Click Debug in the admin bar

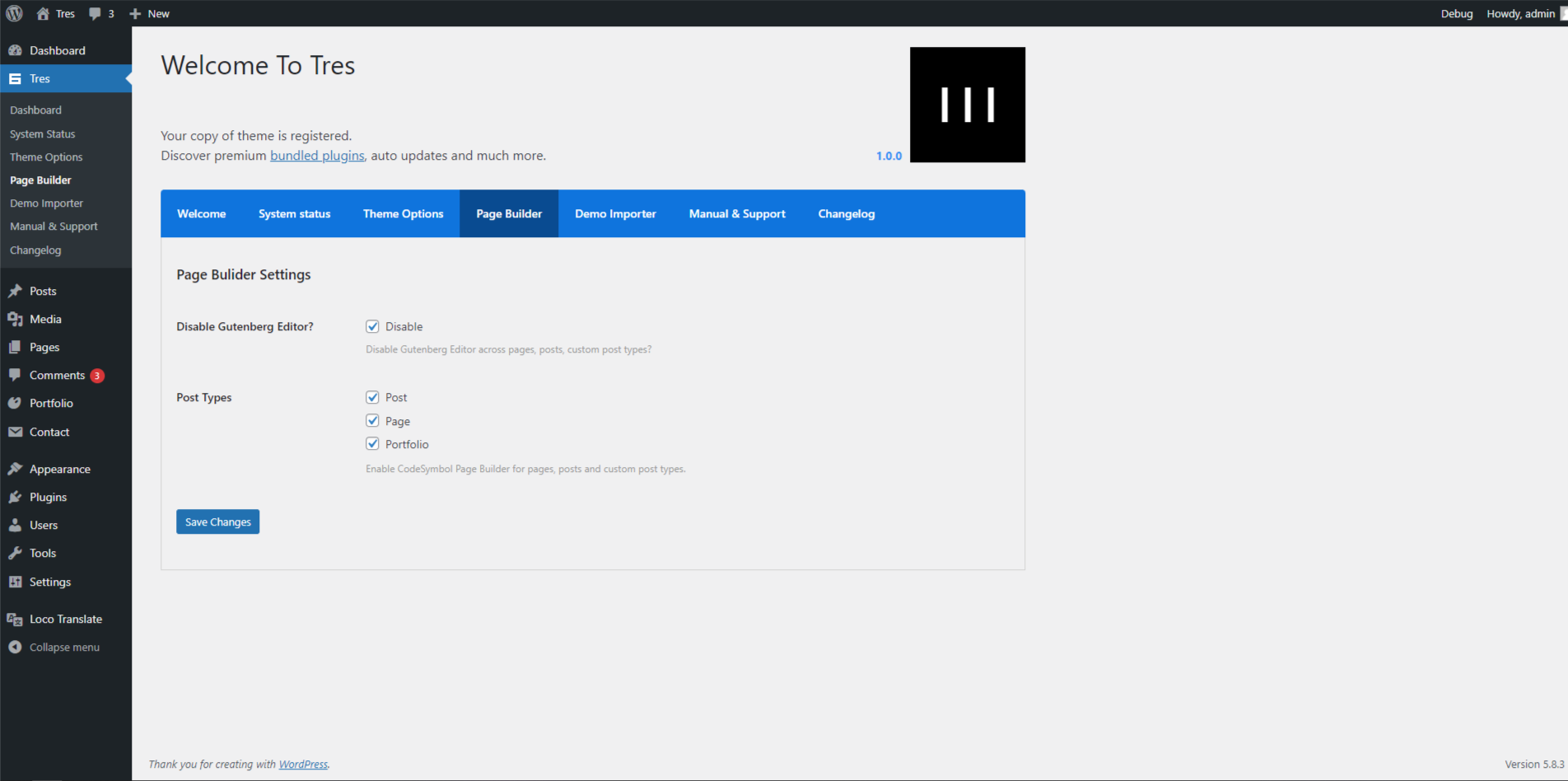point(1457,14)
